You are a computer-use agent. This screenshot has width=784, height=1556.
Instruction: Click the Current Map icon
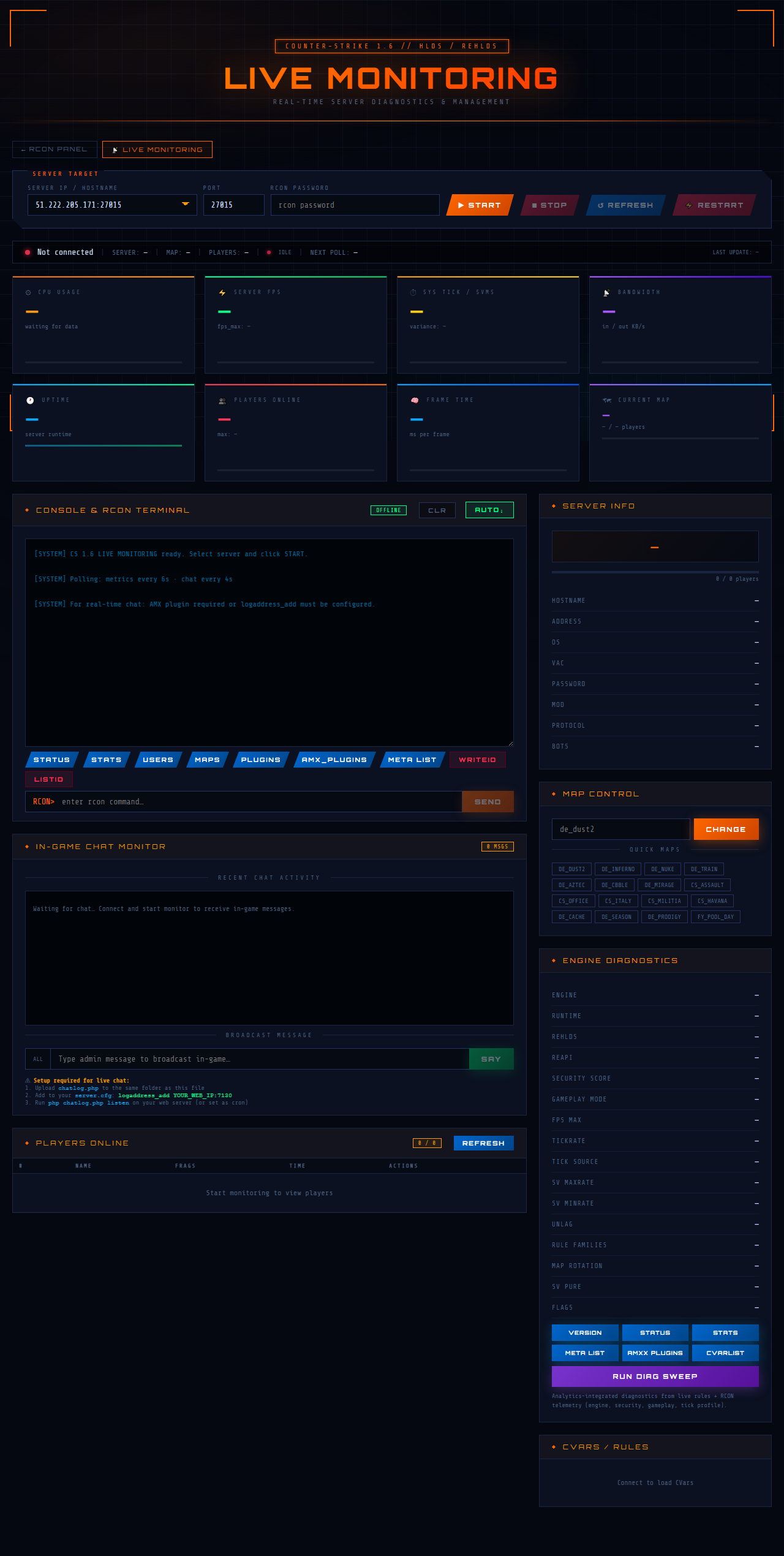(x=607, y=400)
